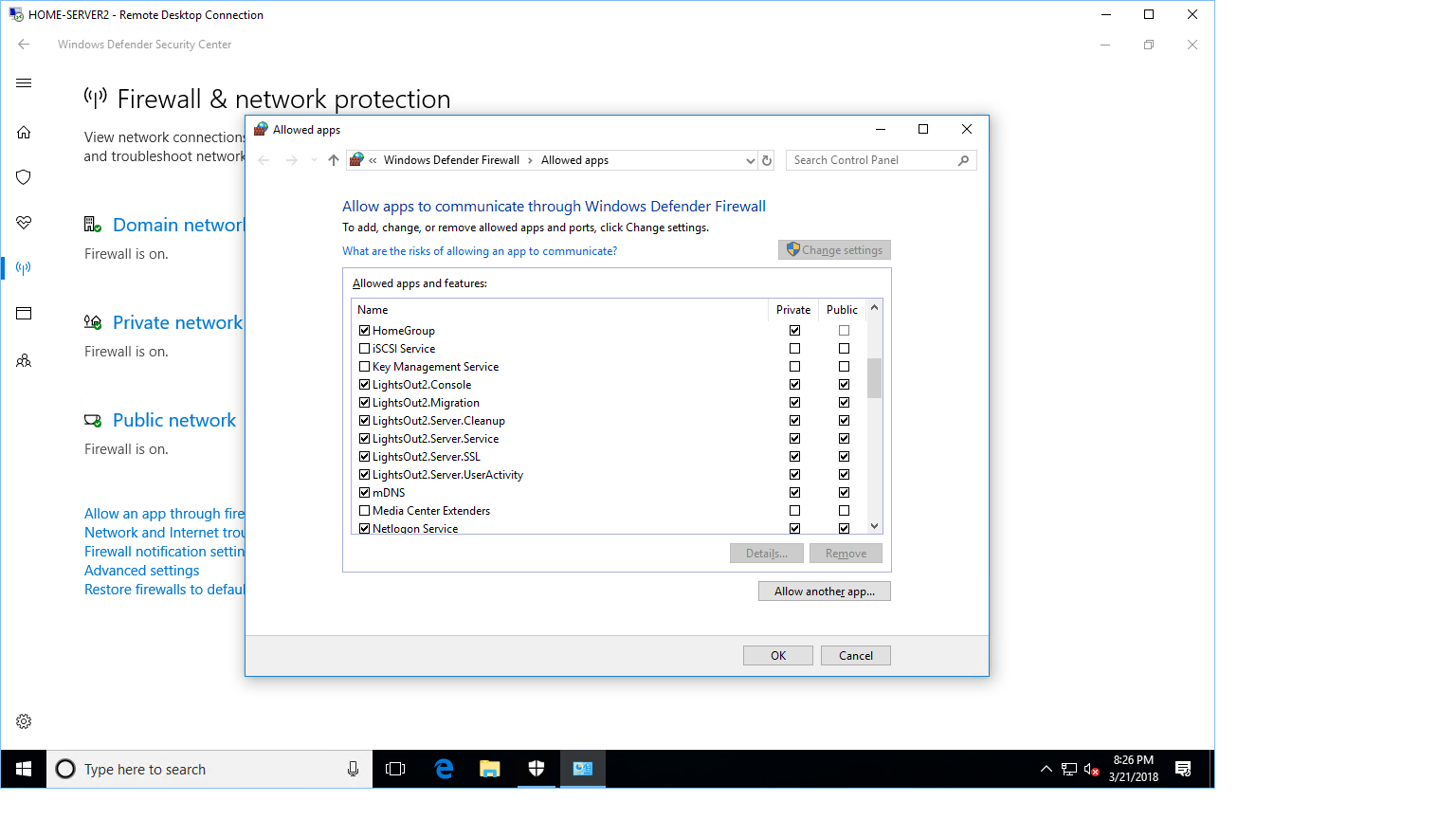
Task: Select LightsOut2.Server.UserActivity row
Action: click(x=447, y=475)
